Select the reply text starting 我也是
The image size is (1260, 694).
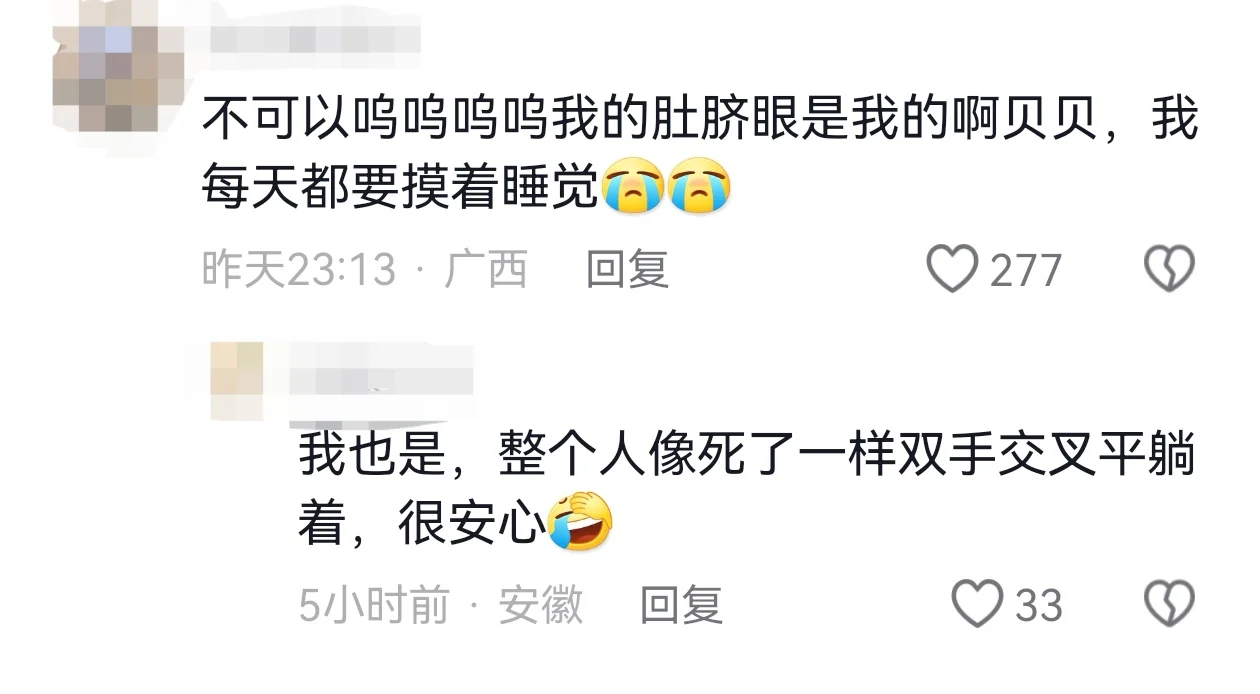click(x=747, y=489)
